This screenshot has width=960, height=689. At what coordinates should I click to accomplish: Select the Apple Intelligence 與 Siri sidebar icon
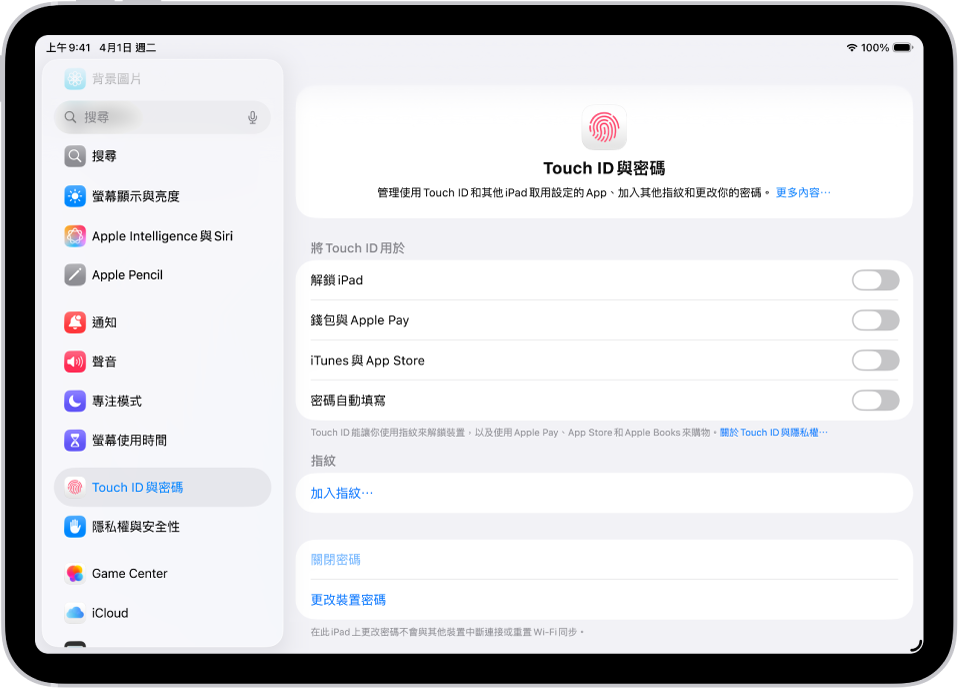[75, 236]
